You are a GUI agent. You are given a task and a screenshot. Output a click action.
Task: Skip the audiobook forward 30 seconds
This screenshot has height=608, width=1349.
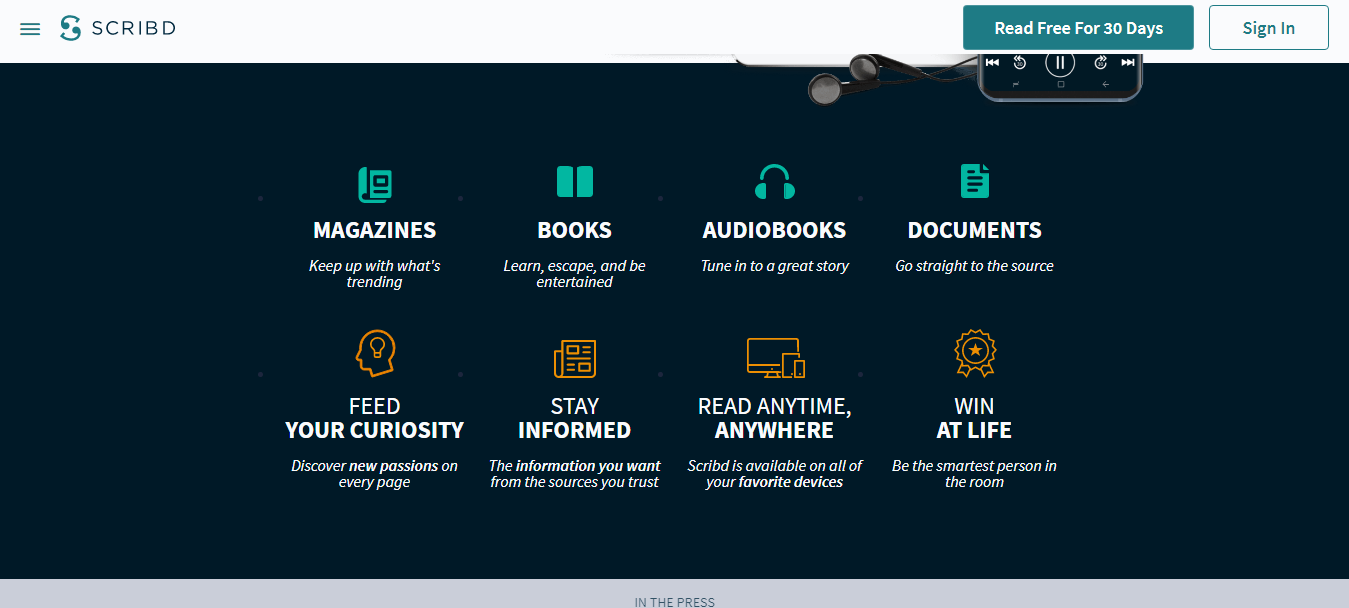pyautogui.click(x=1100, y=62)
